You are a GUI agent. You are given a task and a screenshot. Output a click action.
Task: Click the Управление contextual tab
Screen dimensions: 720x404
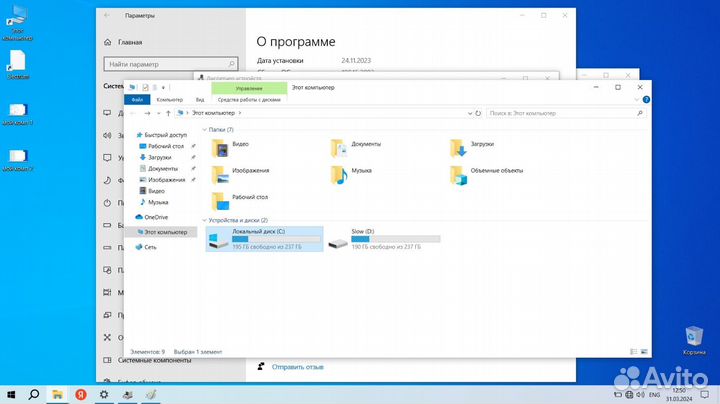pyautogui.click(x=249, y=88)
